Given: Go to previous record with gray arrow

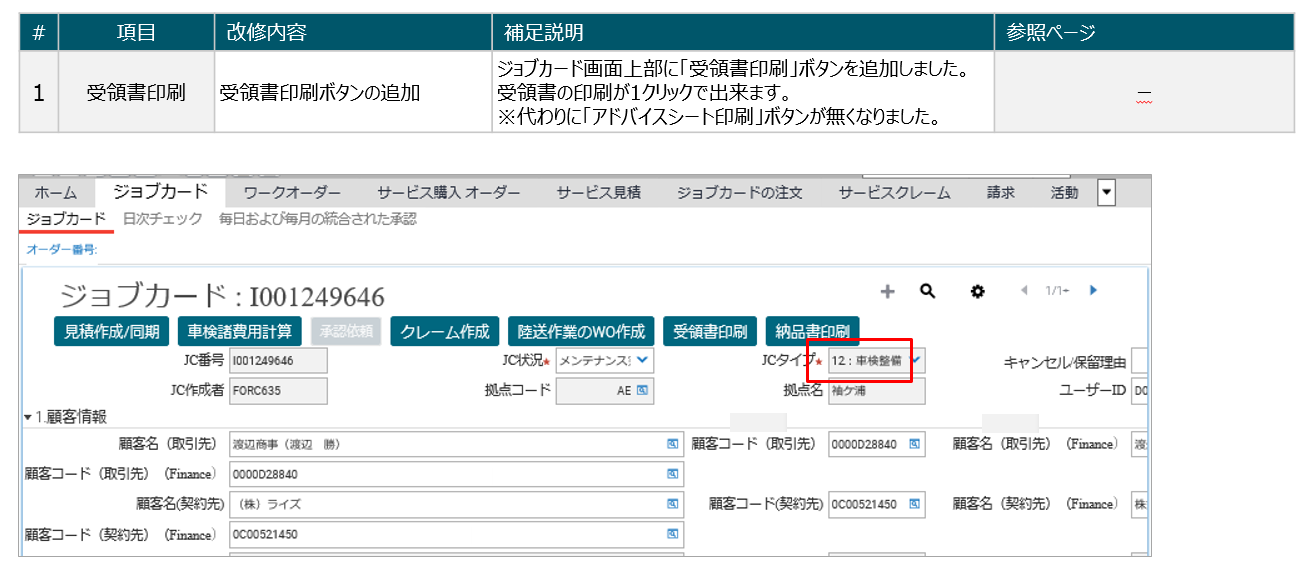Looking at the screenshot, I should click(x=1024, y=290).
